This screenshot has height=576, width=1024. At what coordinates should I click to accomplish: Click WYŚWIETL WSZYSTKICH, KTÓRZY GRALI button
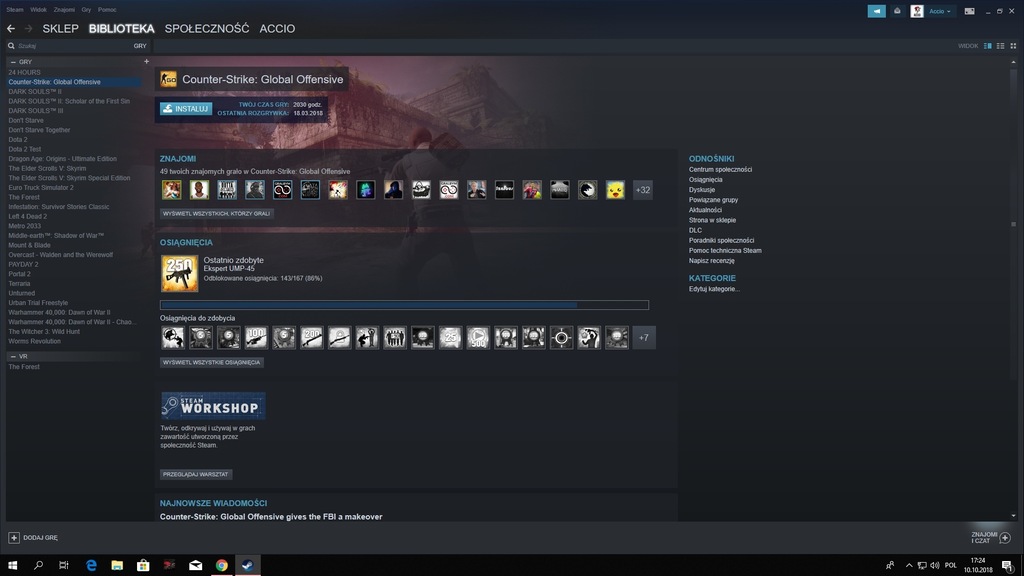click(x=216, y=214)
